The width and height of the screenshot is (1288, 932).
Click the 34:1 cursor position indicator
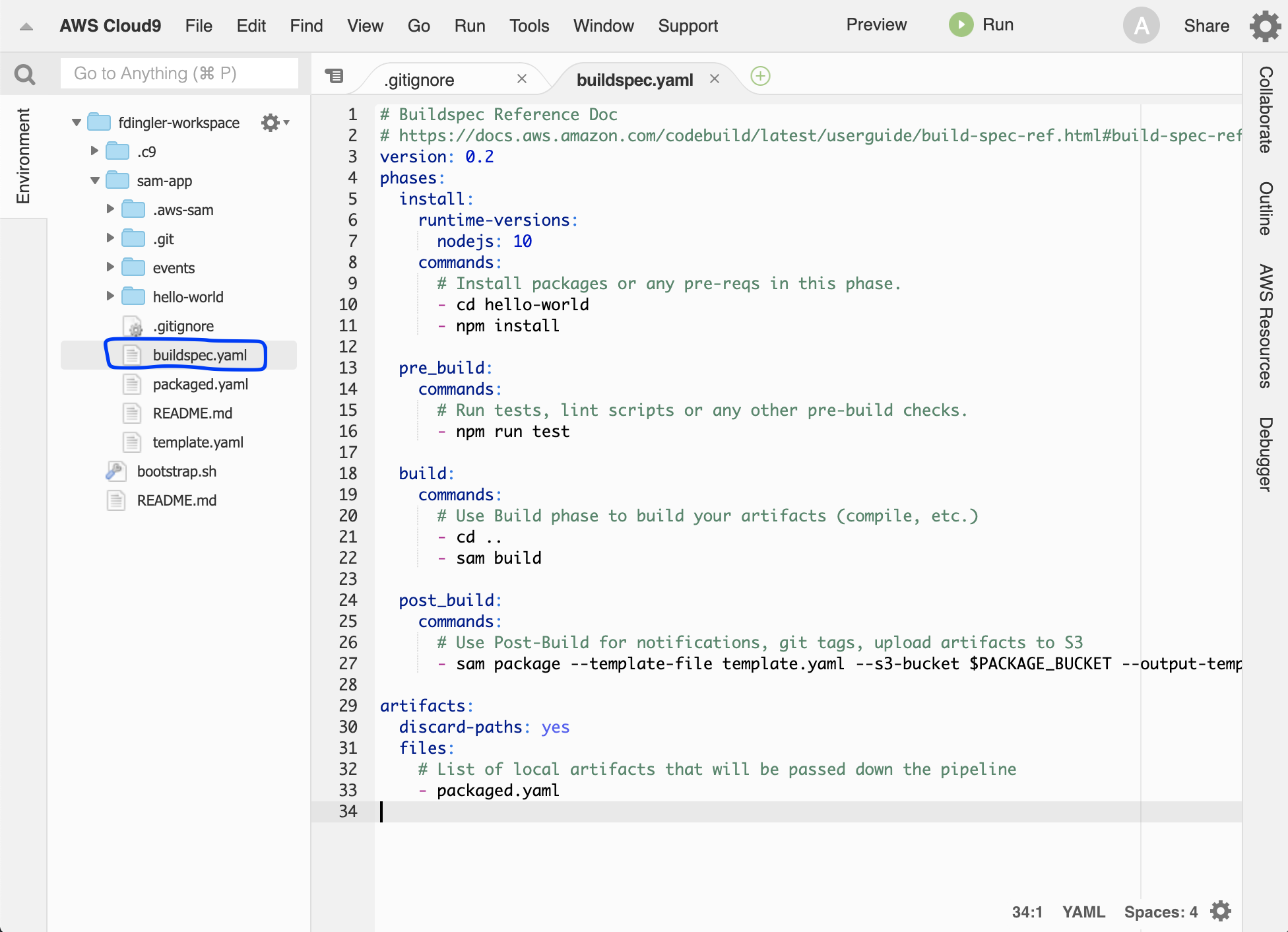[1027, 912]
